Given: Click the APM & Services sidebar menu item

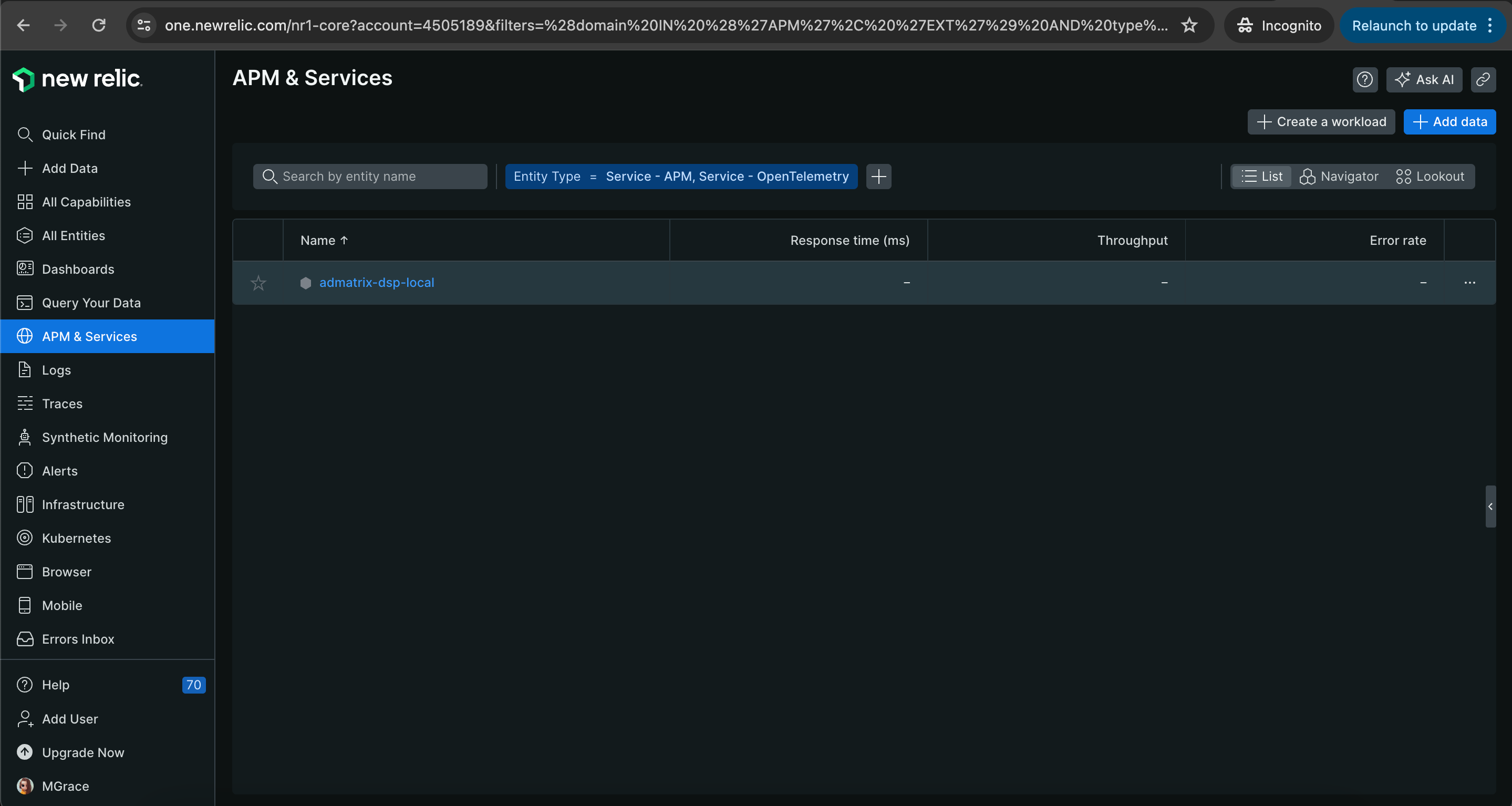Looking at the screenshot, I should (89, 335).
